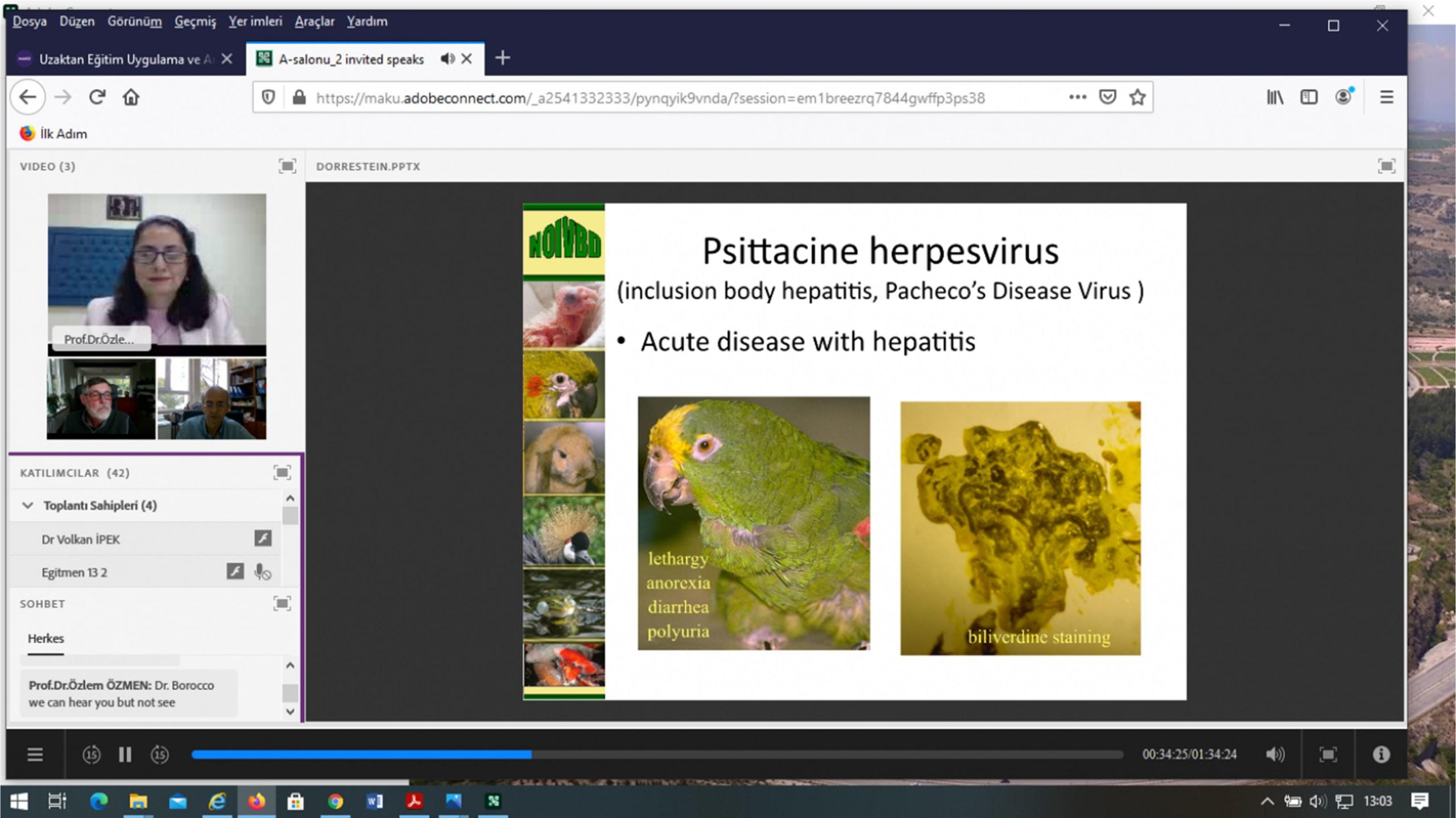The image size is (1456, 818).
Task: Skip forward 15 seconds in recording
Action: [160, 754]
